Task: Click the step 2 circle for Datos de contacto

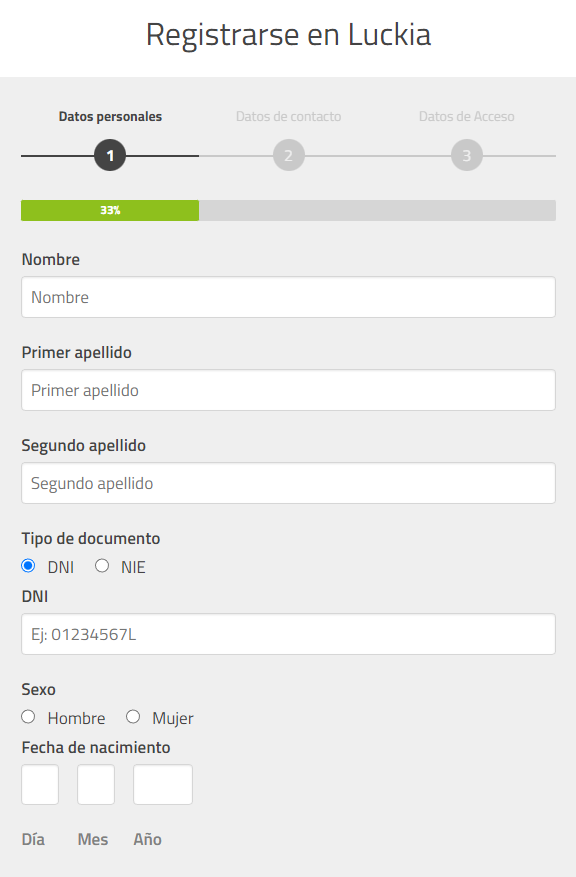Action: 288,155
